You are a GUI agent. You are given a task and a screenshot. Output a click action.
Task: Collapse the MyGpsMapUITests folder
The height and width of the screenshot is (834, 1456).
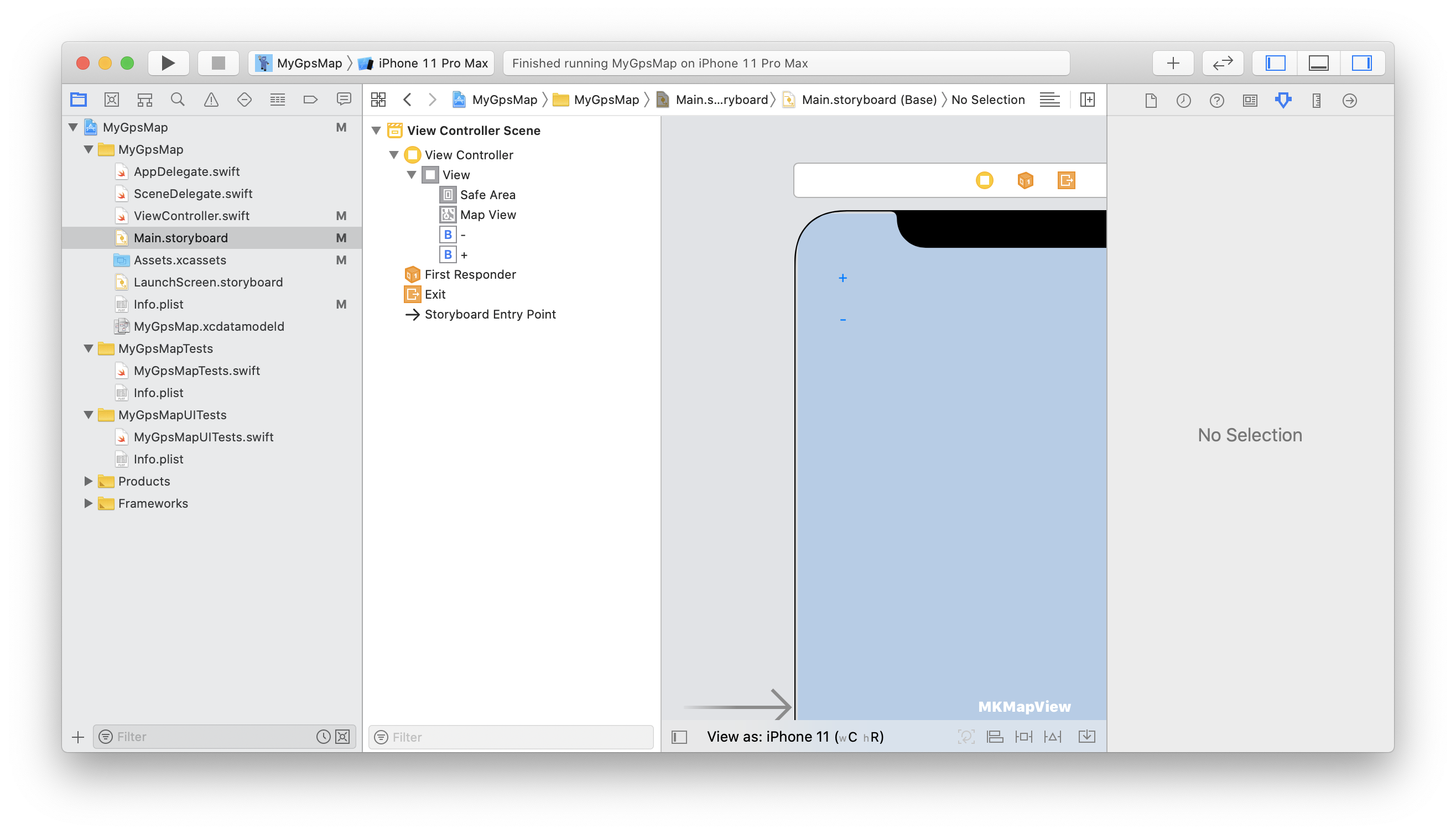coord(88,415)
